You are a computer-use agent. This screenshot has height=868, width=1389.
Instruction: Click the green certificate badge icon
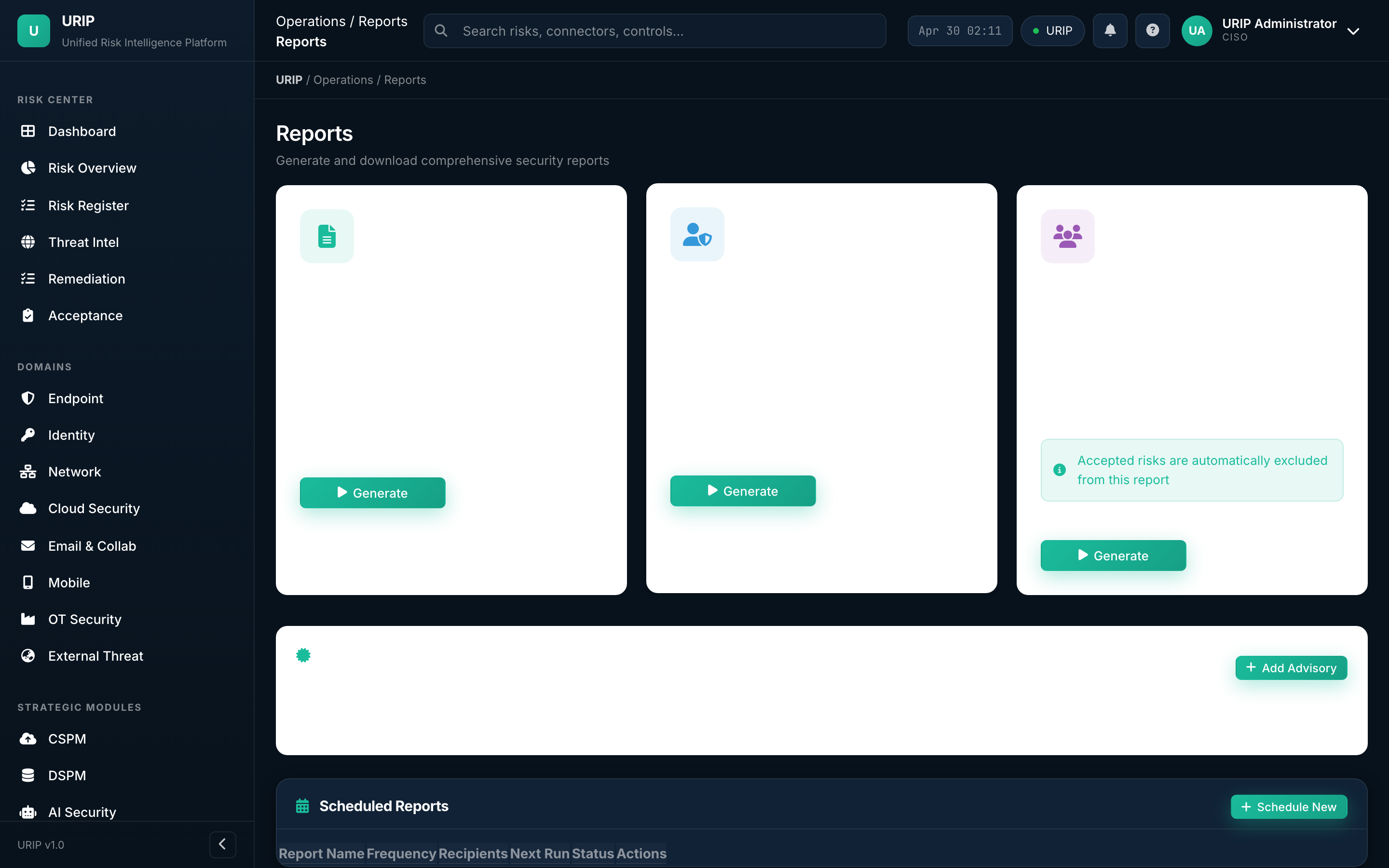click(x=303, y=655)
